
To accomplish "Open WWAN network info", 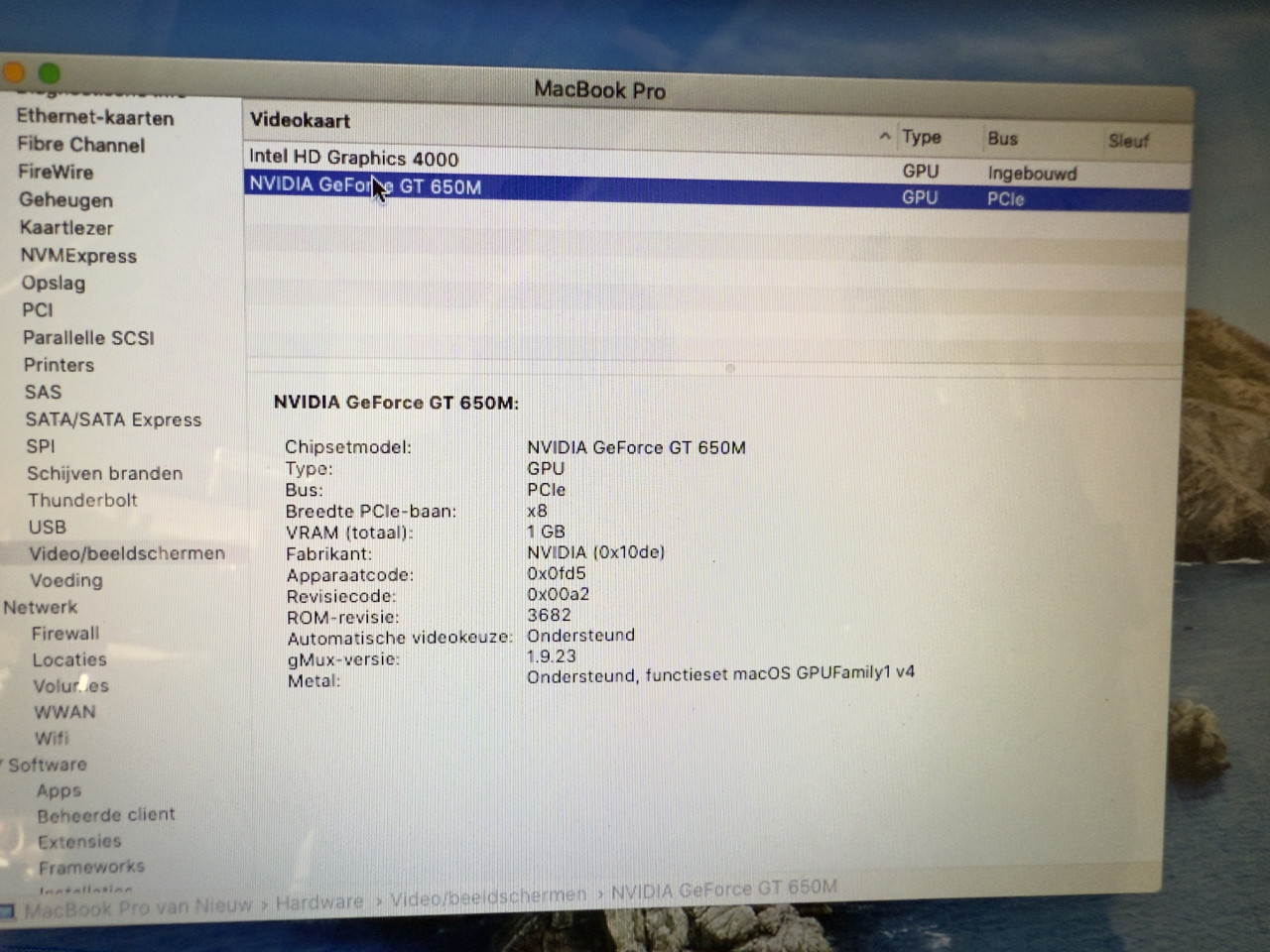I will pos(64,712).
